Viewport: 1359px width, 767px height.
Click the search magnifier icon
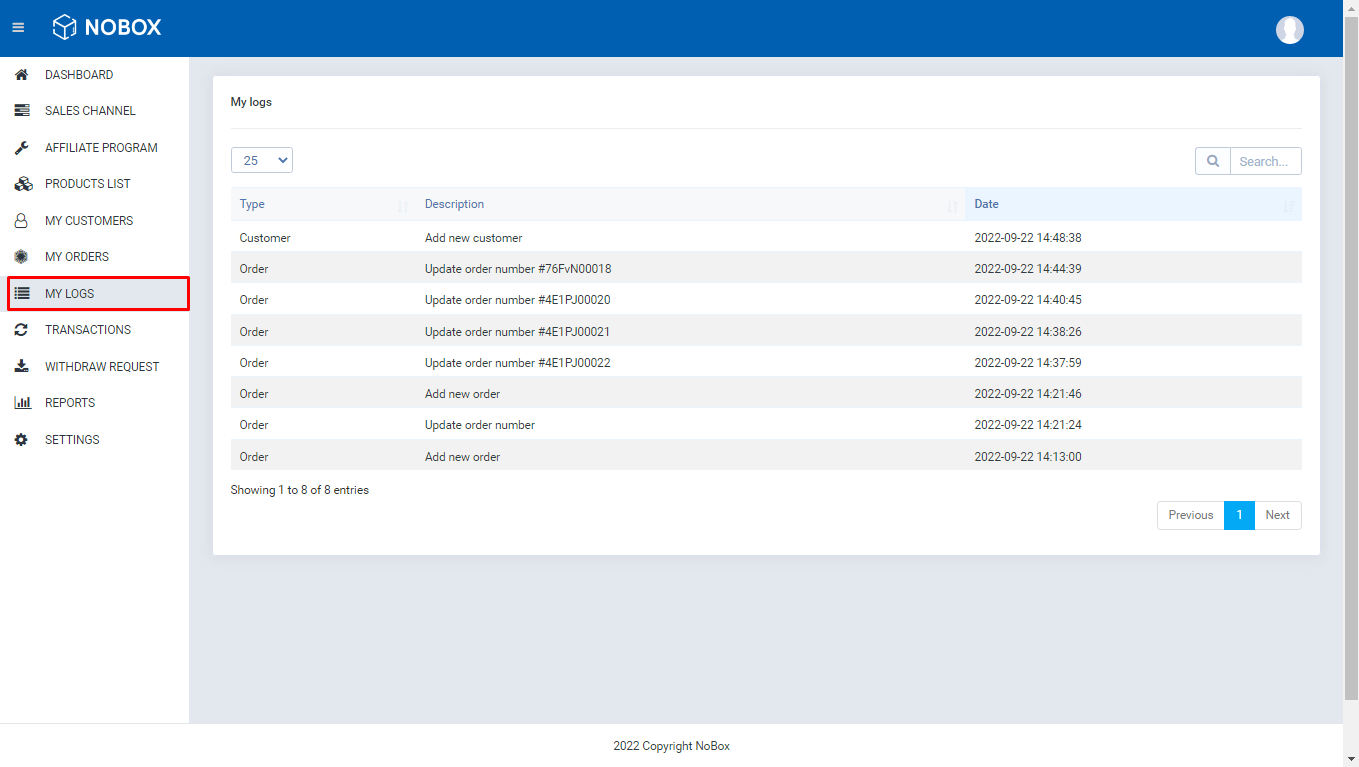tap(1212, 161)
